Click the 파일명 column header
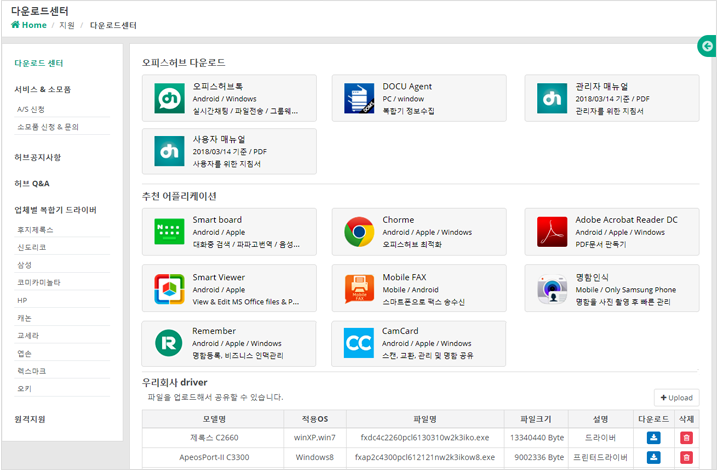 [x=425, y=419]
